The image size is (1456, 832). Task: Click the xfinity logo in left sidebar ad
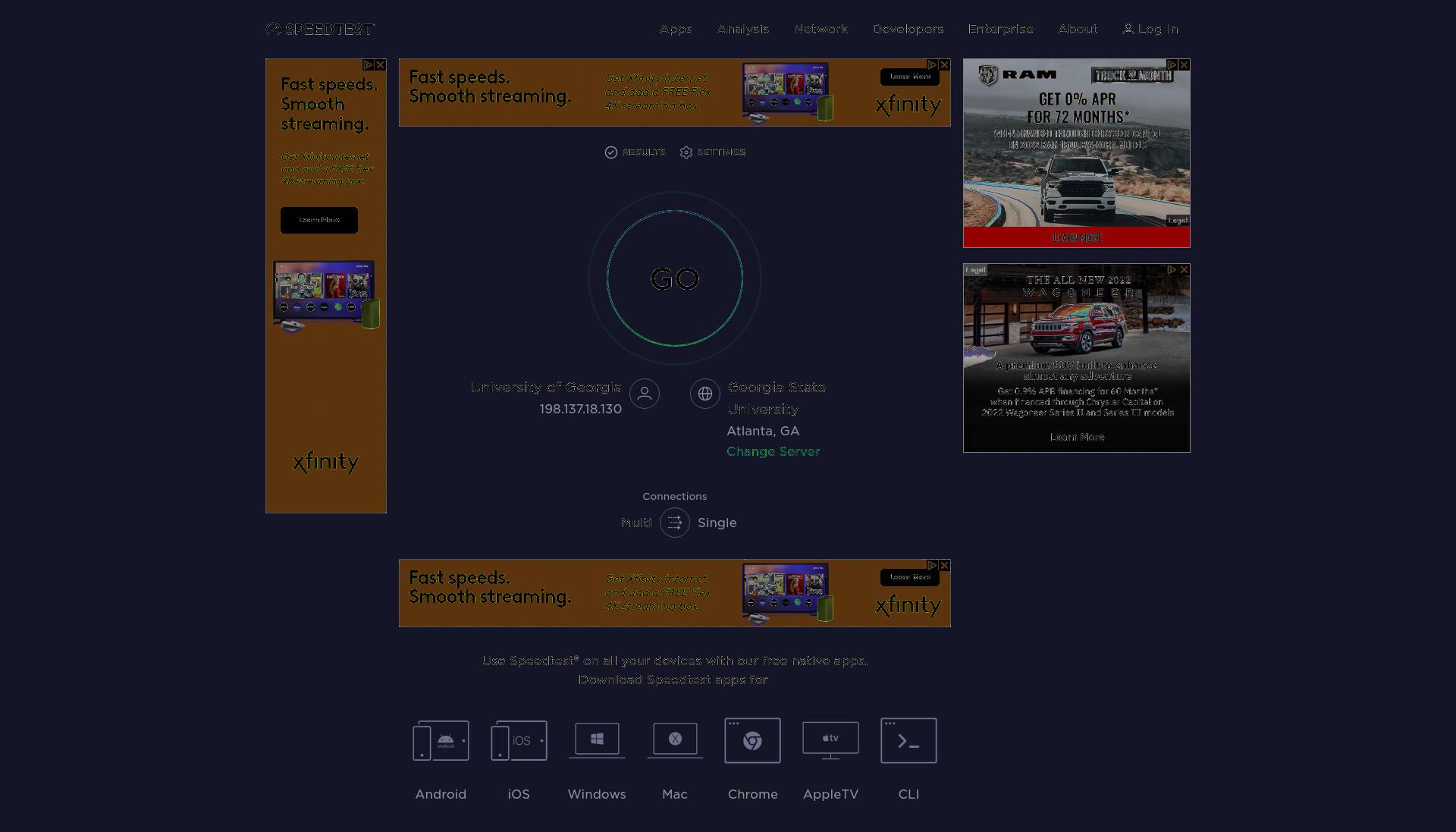326,462
